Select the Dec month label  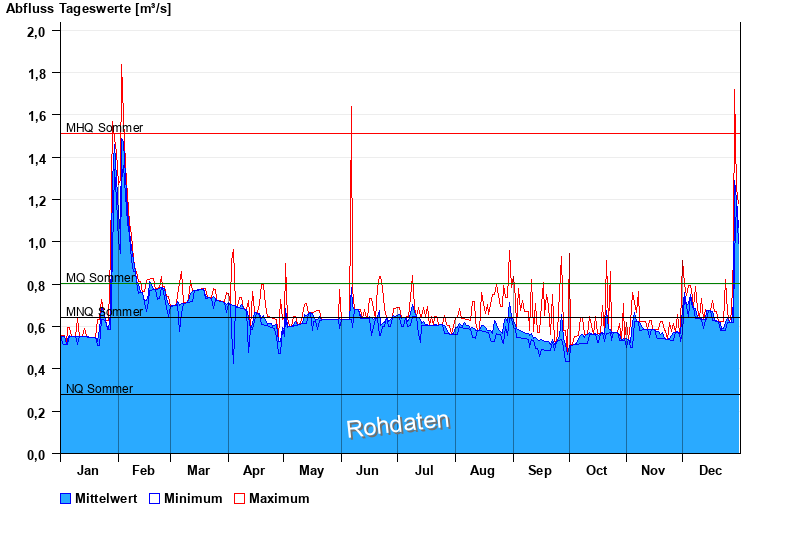710,471
